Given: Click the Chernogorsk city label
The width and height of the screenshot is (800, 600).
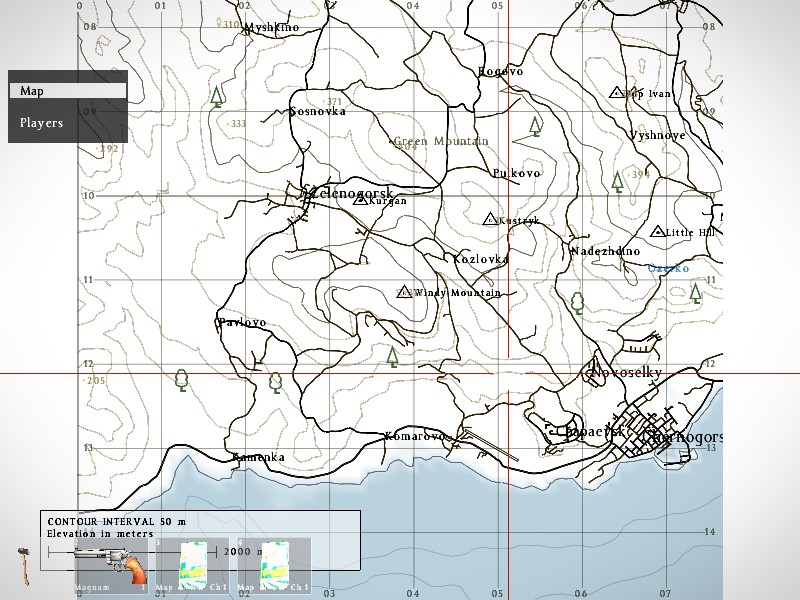Looking at the screenshot, I should tap(683, 437).
